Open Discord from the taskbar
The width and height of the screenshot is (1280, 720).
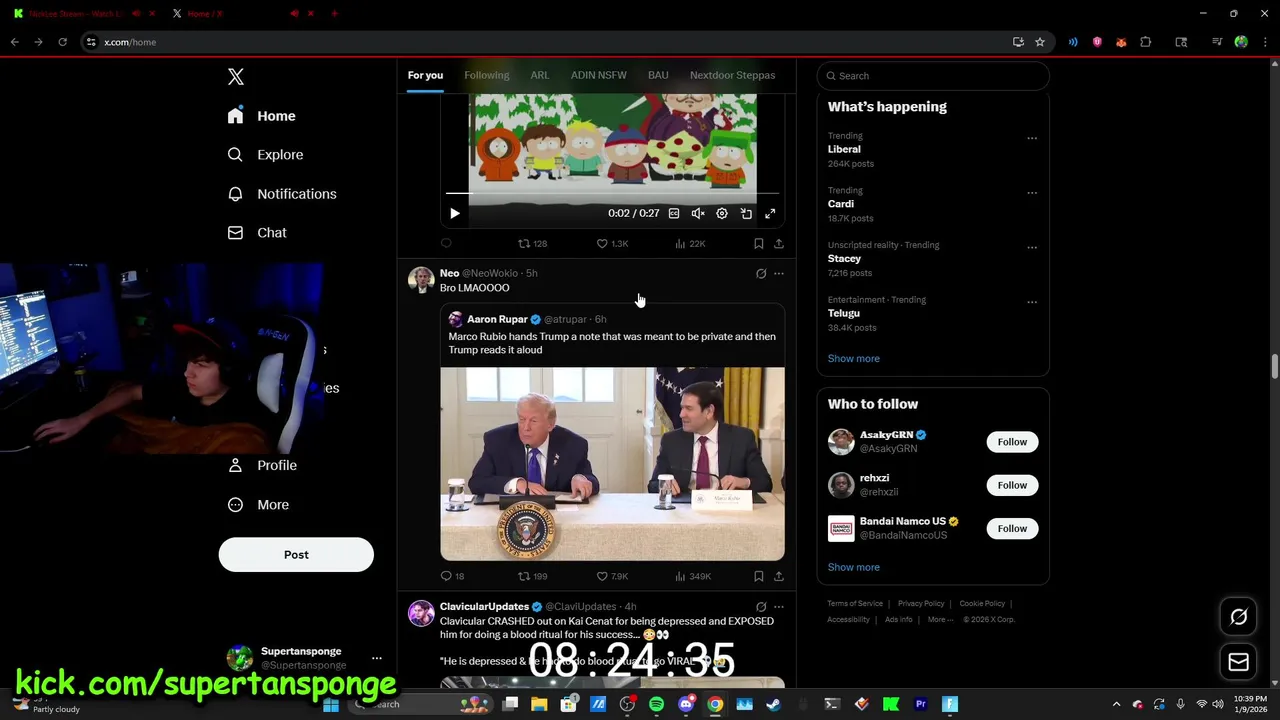(686, 704)
